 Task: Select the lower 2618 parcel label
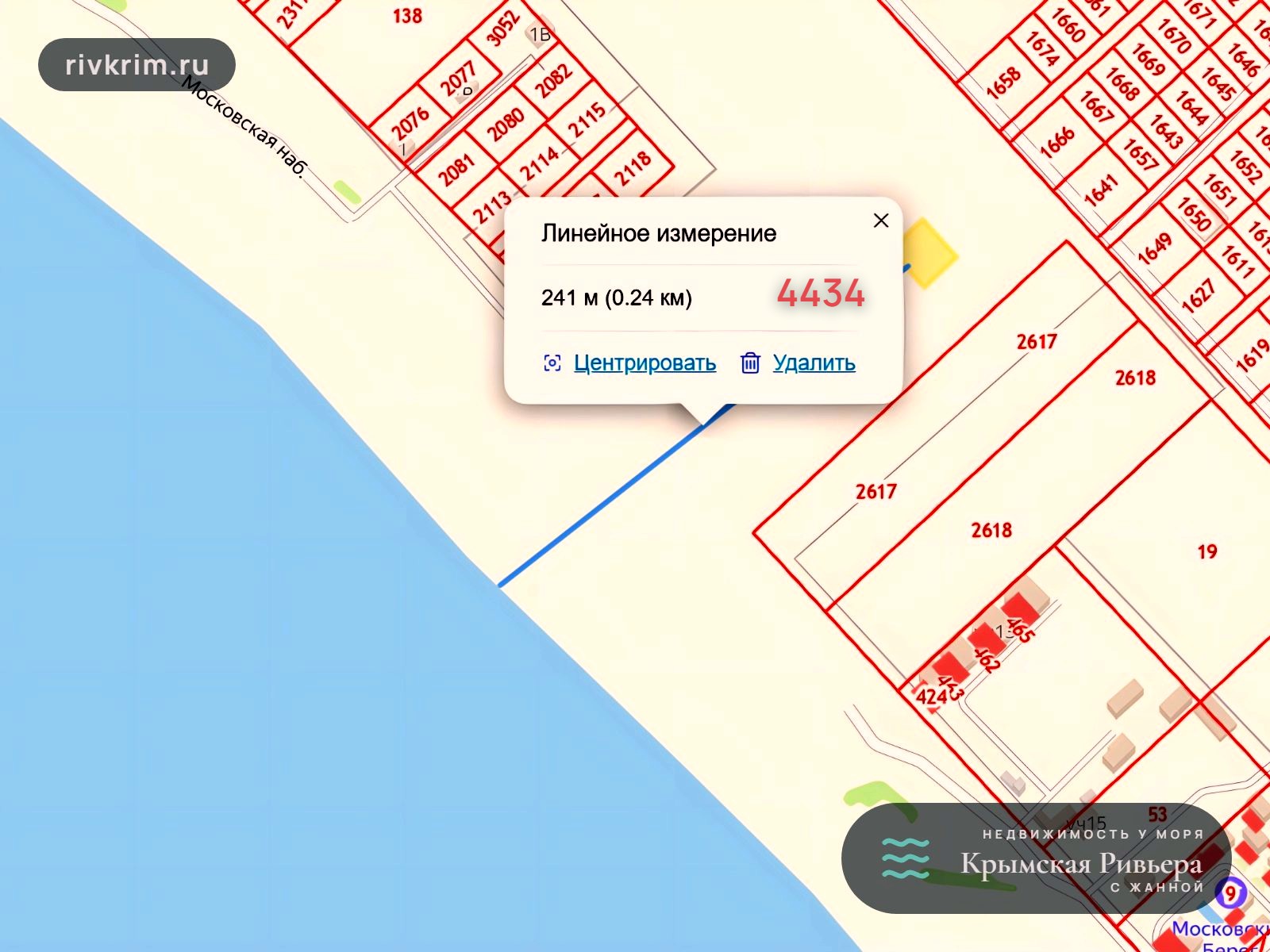(991, 530)
